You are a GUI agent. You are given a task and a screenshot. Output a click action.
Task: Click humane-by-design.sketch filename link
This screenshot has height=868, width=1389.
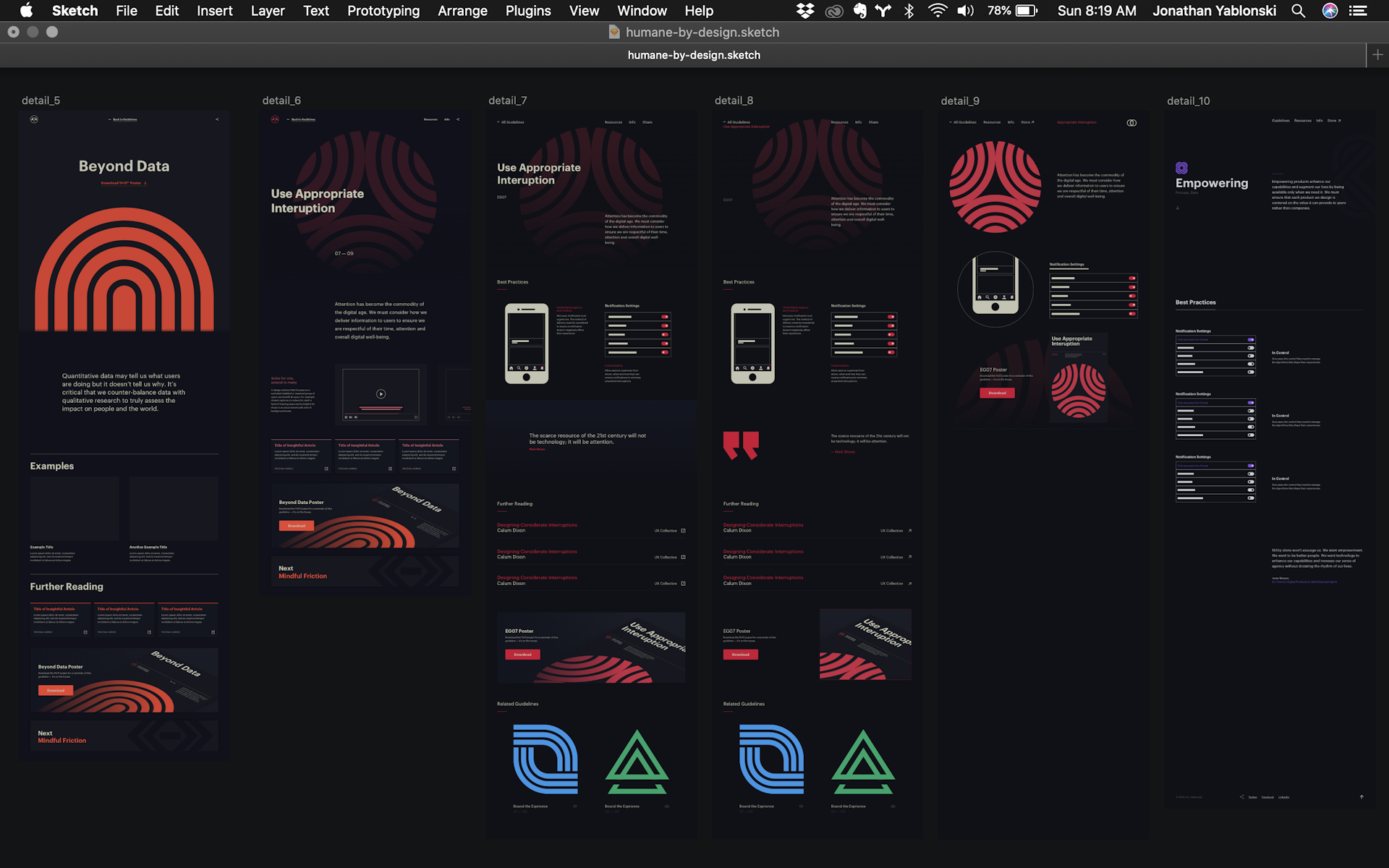pos(694,32)
